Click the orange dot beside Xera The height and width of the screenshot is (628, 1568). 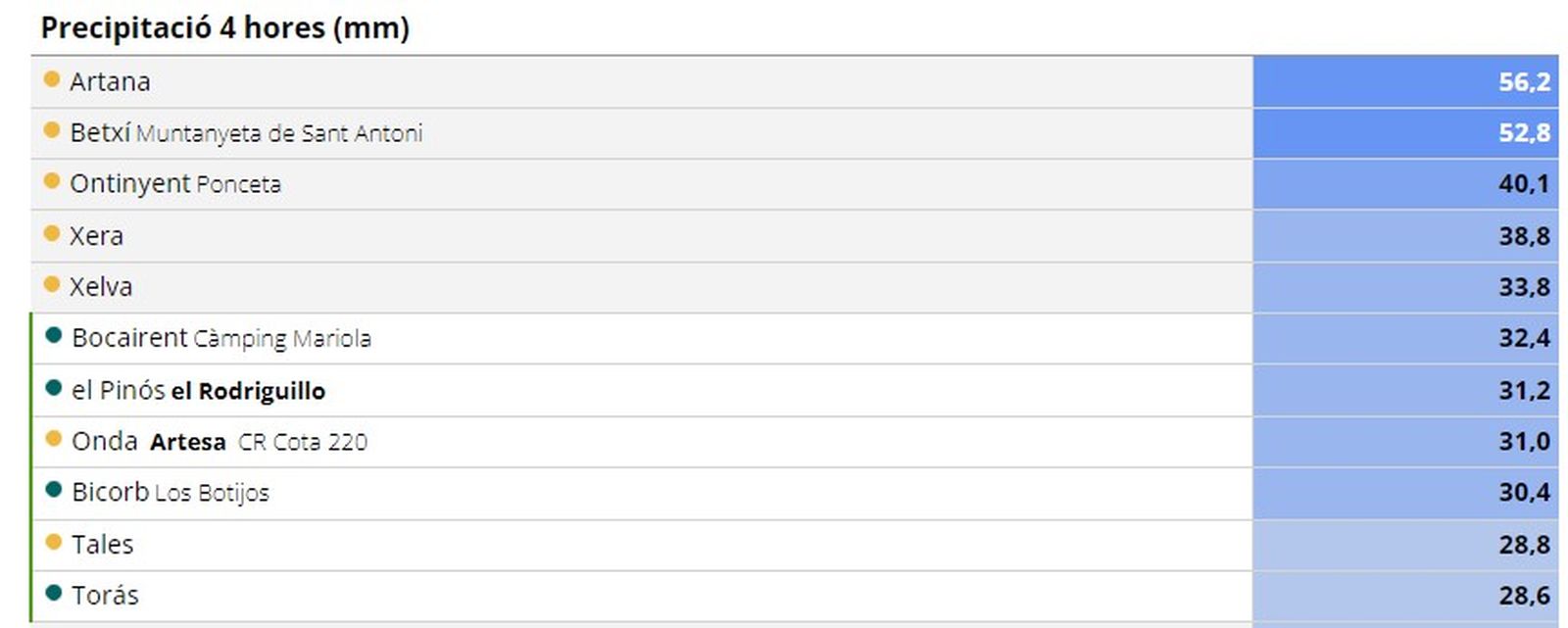pyautogui.click(x=52, y=233)
